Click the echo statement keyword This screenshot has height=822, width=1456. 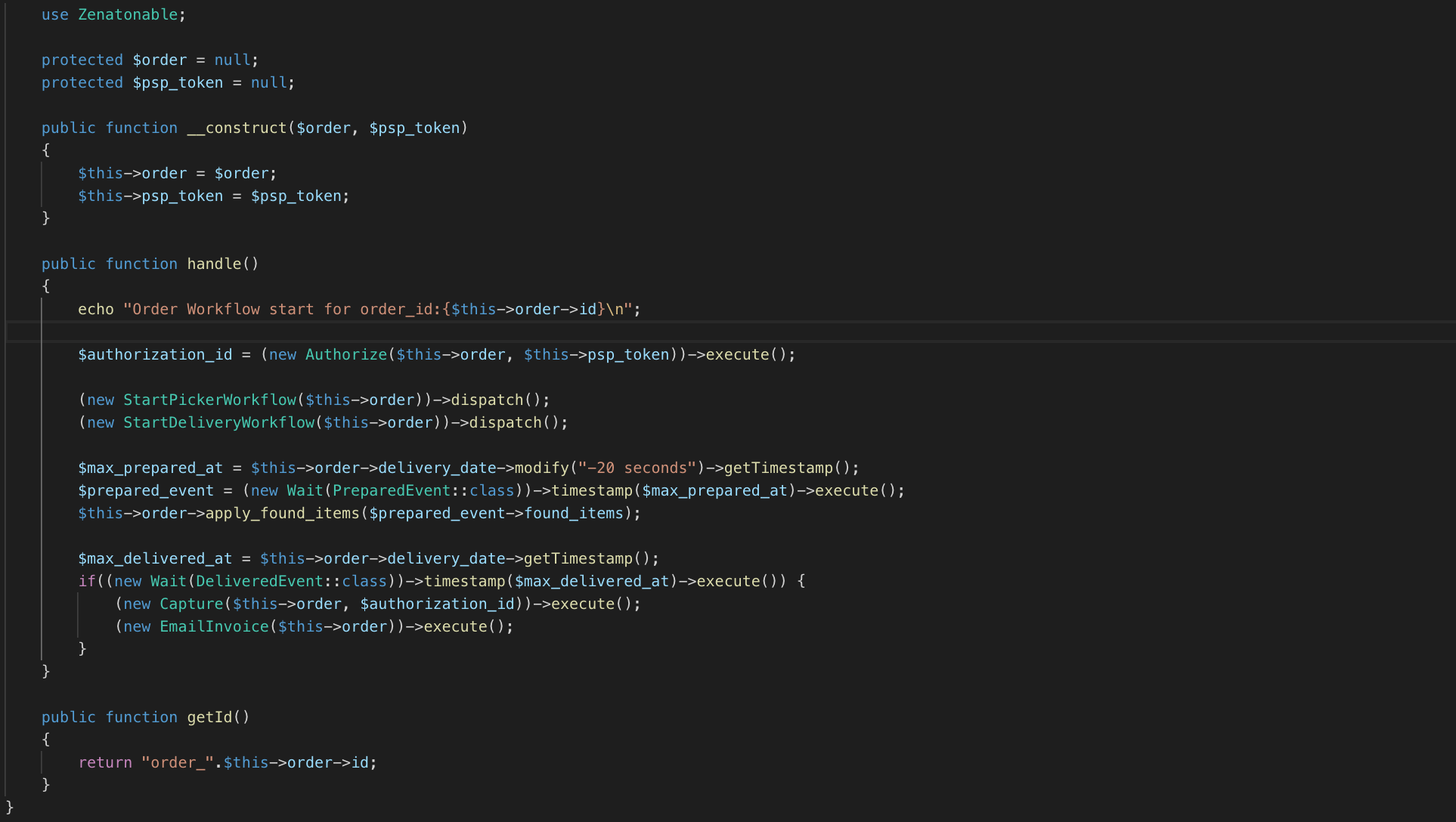point(96,309)
